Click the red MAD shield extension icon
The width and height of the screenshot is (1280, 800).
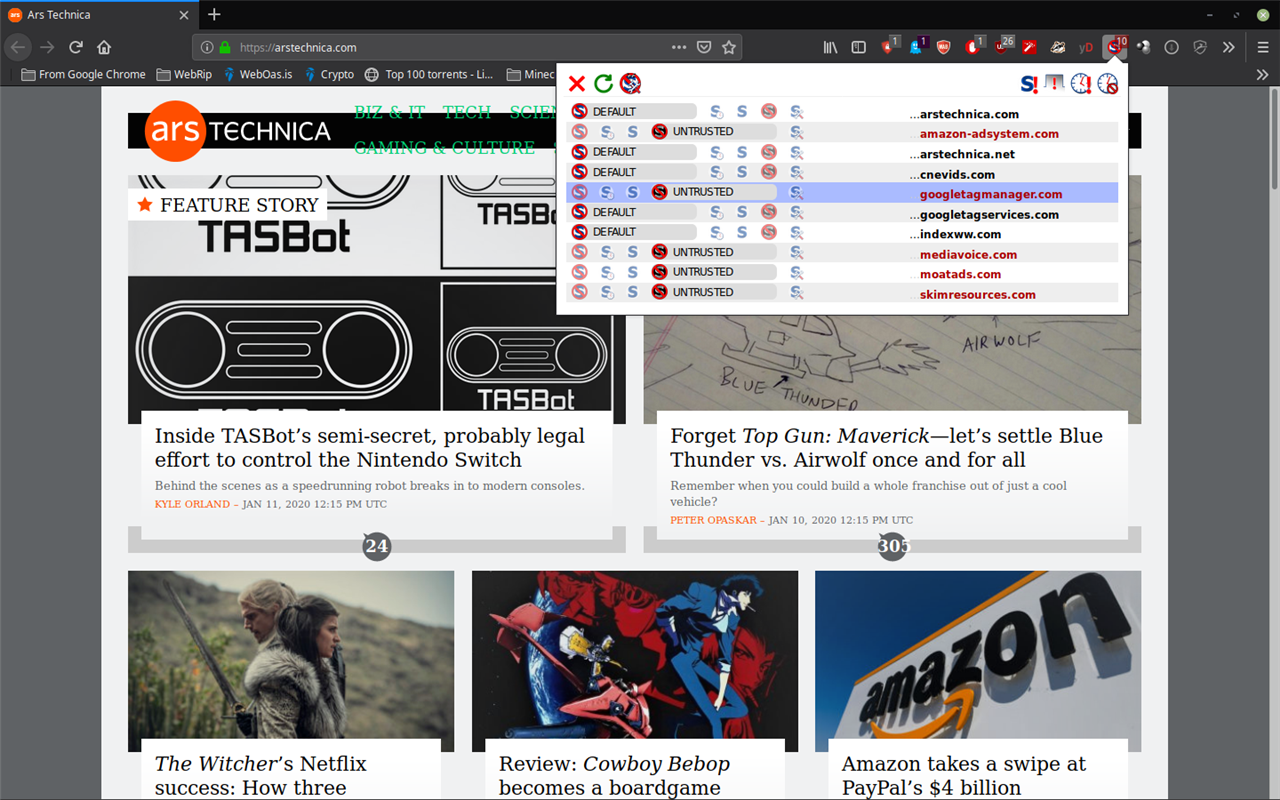click(x=944, y=47)
